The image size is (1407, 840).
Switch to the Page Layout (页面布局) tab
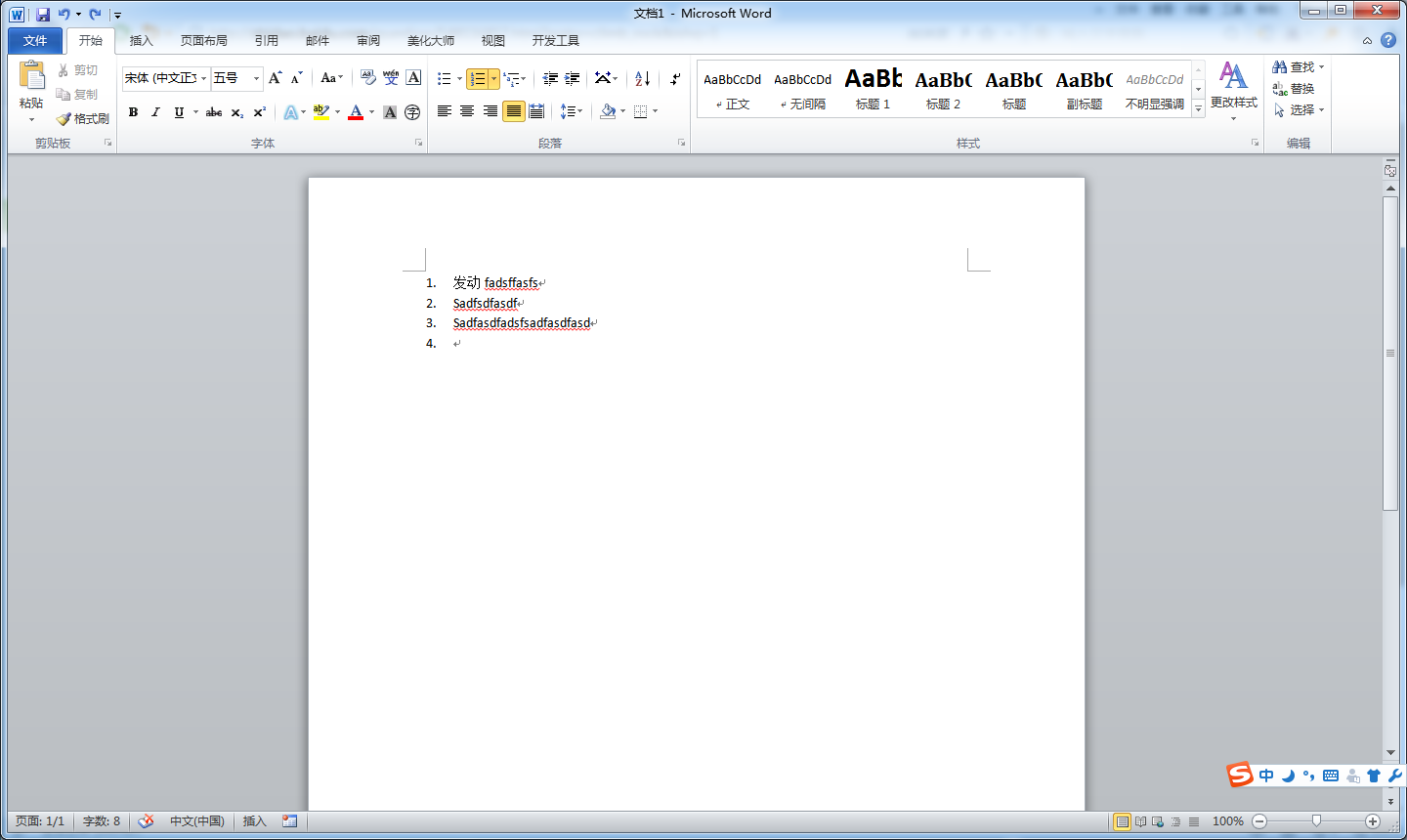204,41
